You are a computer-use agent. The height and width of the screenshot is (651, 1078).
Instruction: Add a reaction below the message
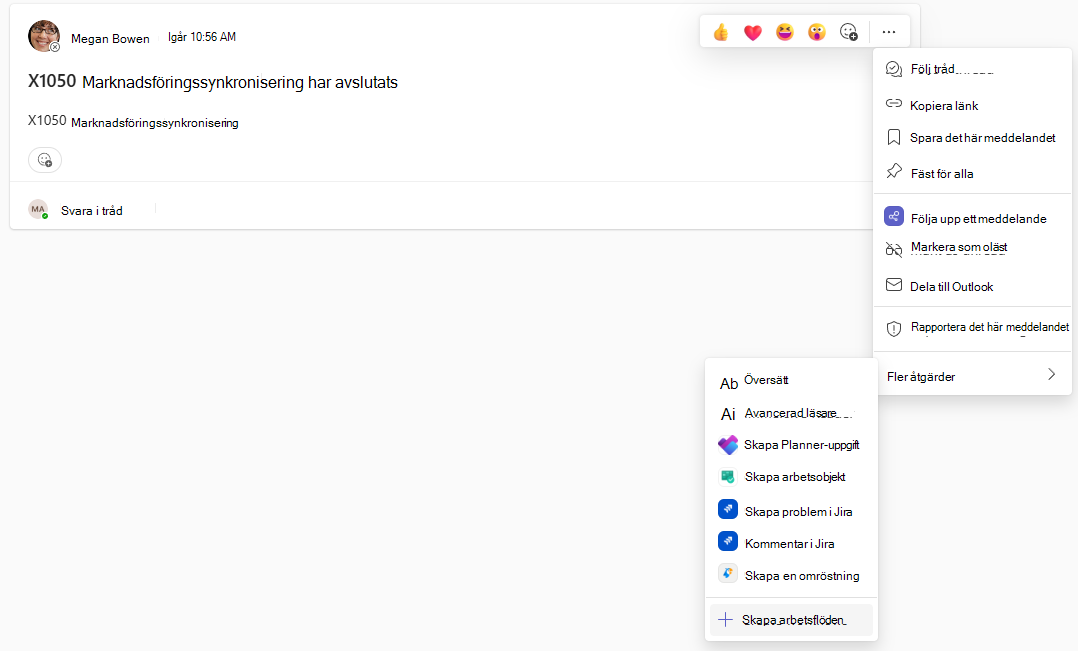point(45,160)
